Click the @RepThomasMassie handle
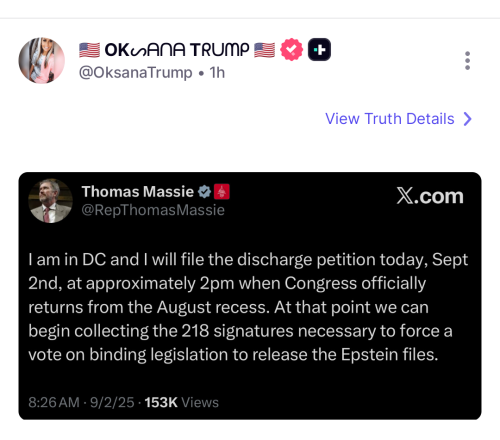 (x=153, y=210)
